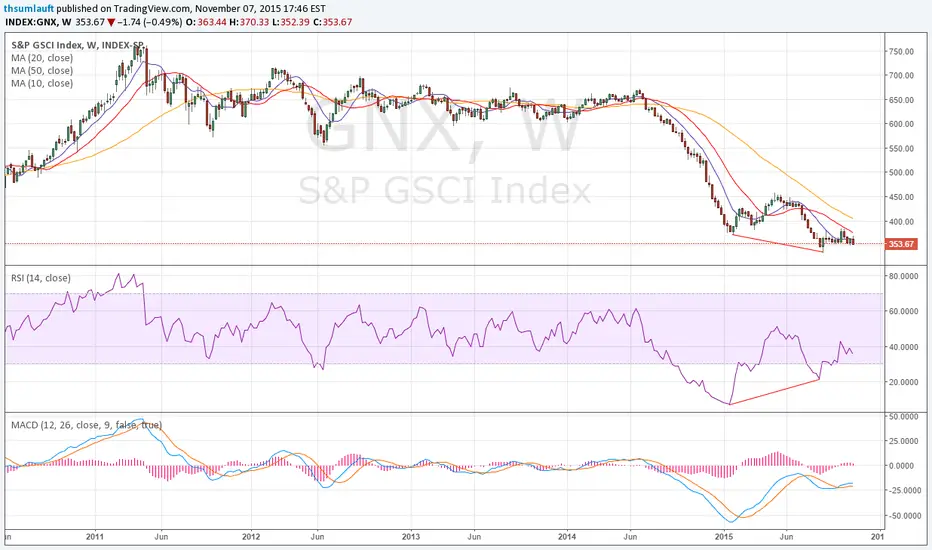Viewport: 932px width, 550px height.
Task: Click the 60.0000 RSI axis label
Action: pyautogui.click(x=903, y=311)
